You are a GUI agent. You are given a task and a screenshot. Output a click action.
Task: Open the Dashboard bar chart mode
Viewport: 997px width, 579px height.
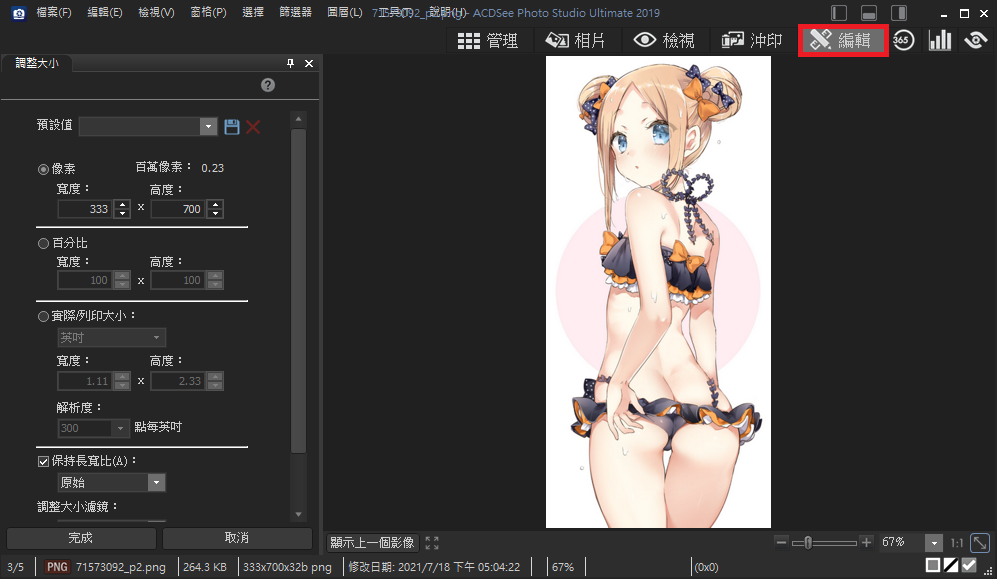pyautogui.click(x=940, y=41)
